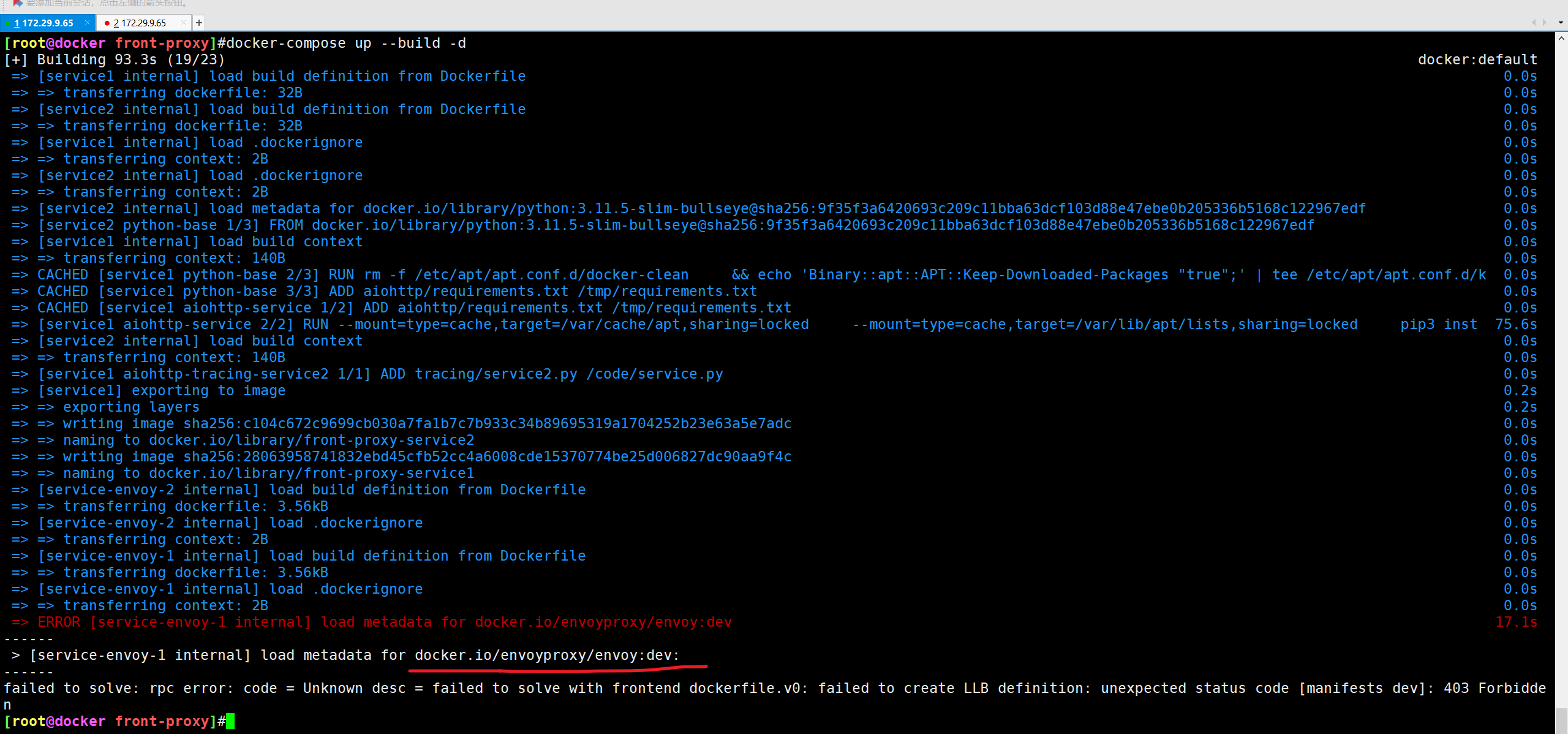Viewport: 1568px width, 734px height.
Task: Click the 'docker:default' text
Action: pos(1477,59)
